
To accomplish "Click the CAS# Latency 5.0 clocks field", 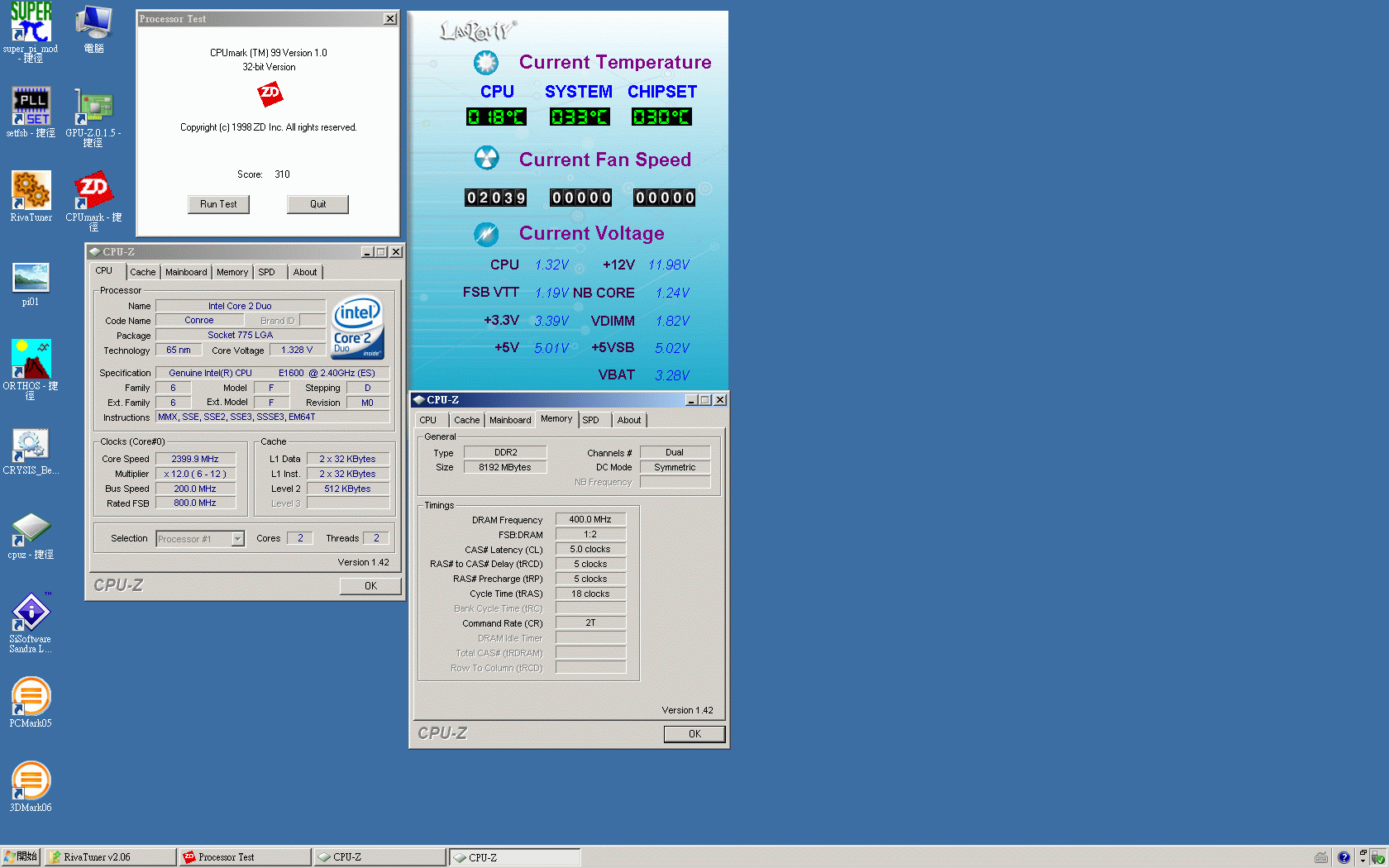I will (590, 549).
